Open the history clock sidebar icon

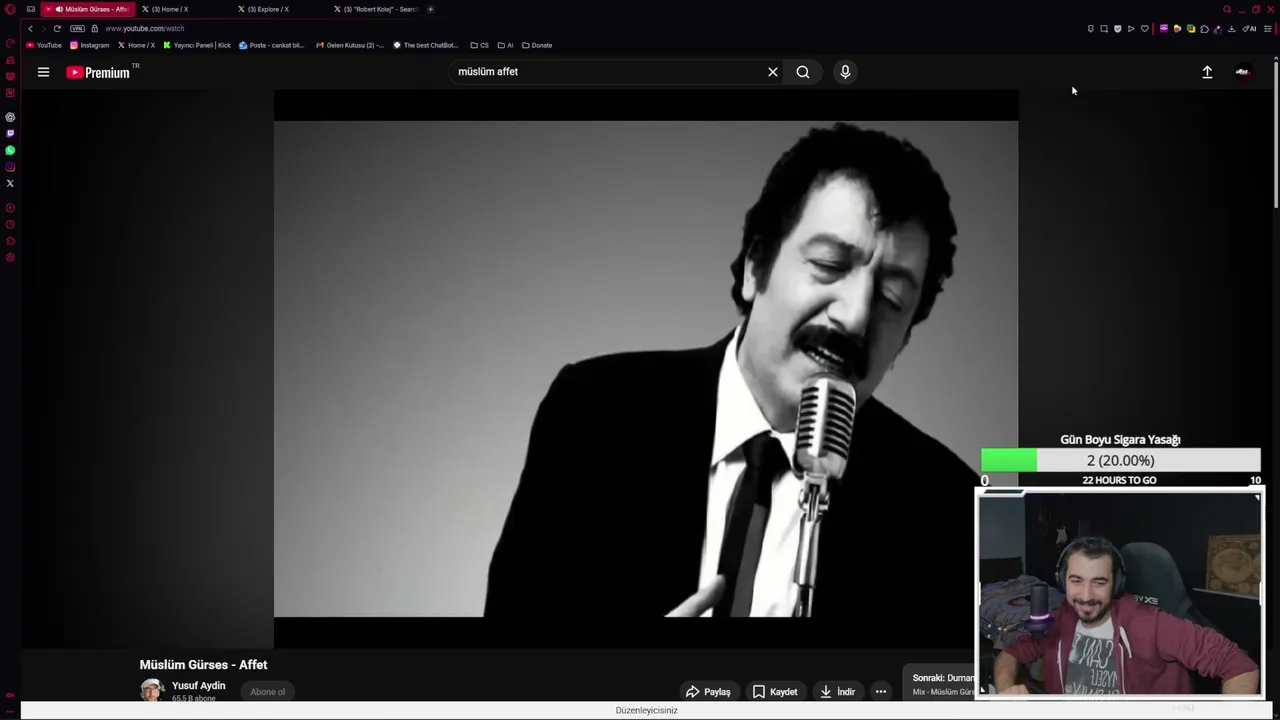tap(10, 224)
